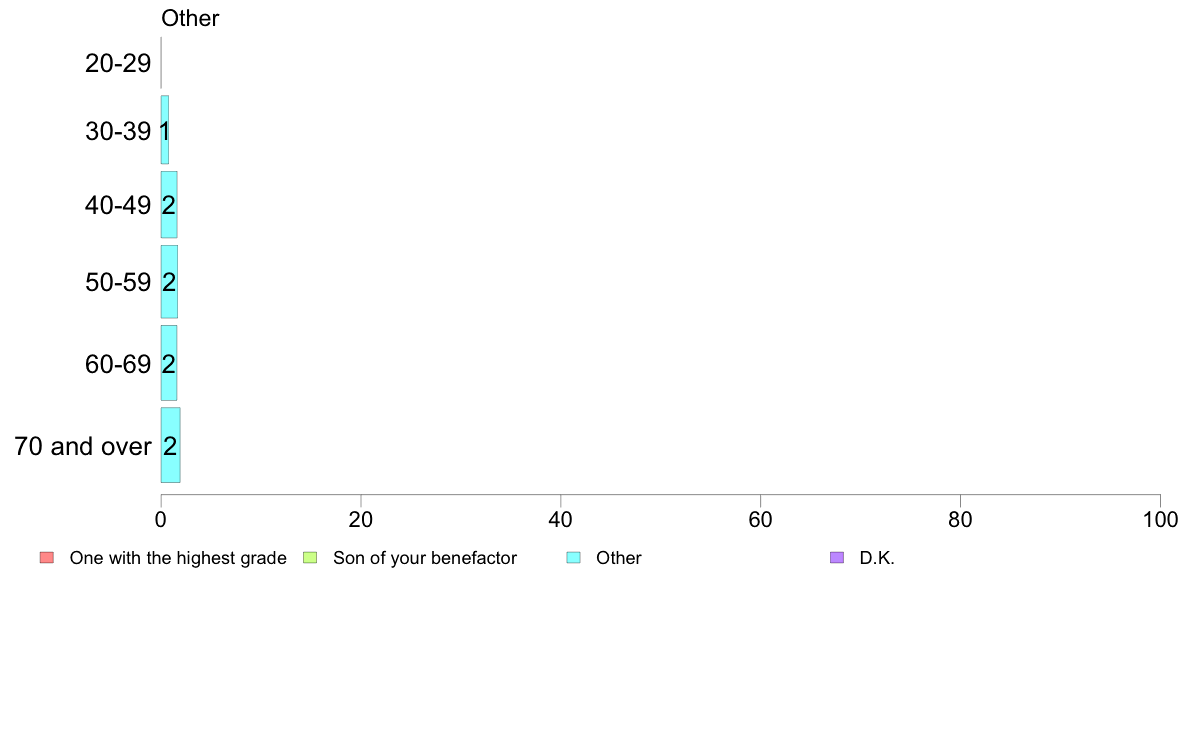The height and width of the screenshot is (736, 1188).
Task: Click the 40 tick on the x-axis
Action: 561,519
